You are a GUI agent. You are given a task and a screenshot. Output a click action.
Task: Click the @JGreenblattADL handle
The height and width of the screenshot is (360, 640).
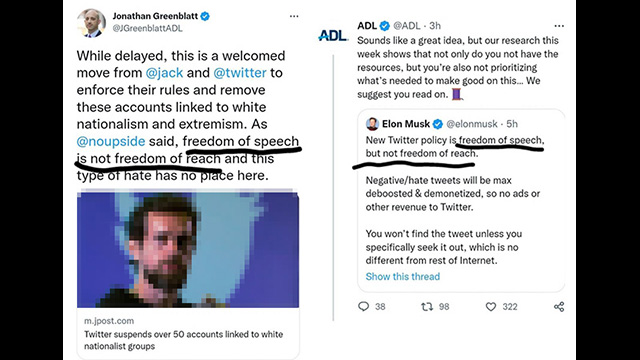click(147, 28)
